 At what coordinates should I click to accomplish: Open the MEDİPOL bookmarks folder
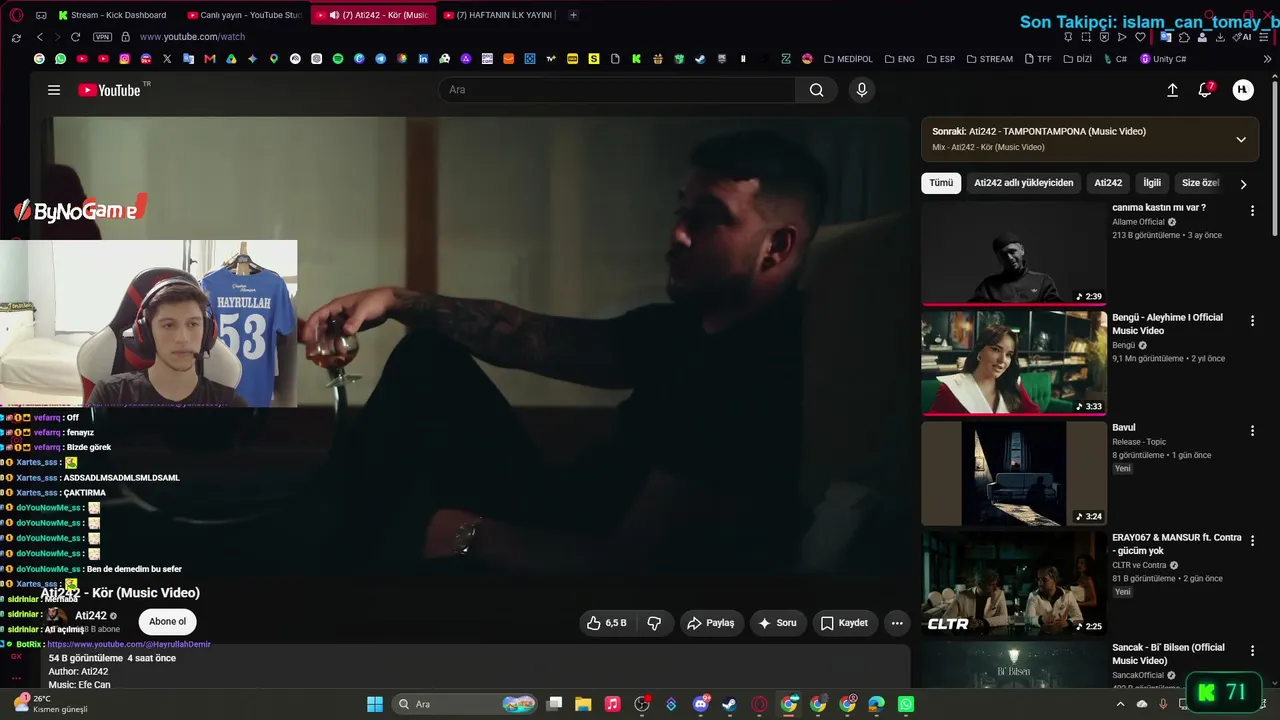coord(848,59)
